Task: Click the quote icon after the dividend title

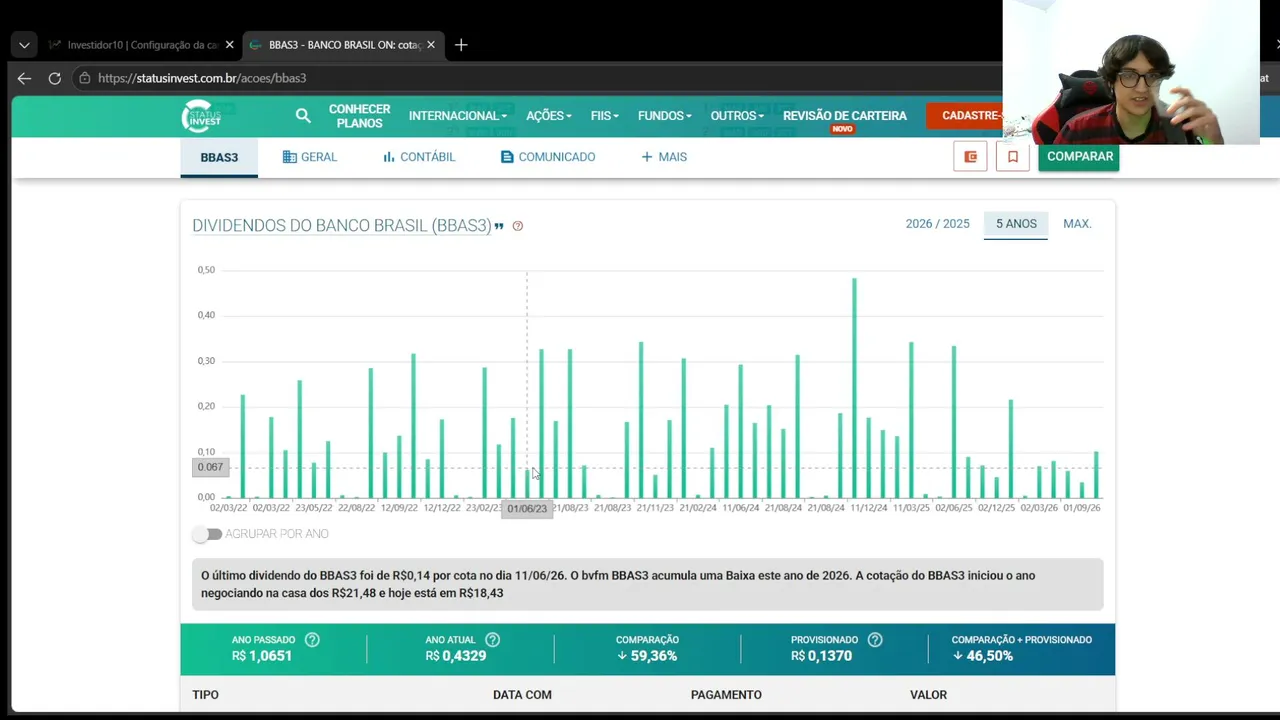Action: click(x=499, y=226)
